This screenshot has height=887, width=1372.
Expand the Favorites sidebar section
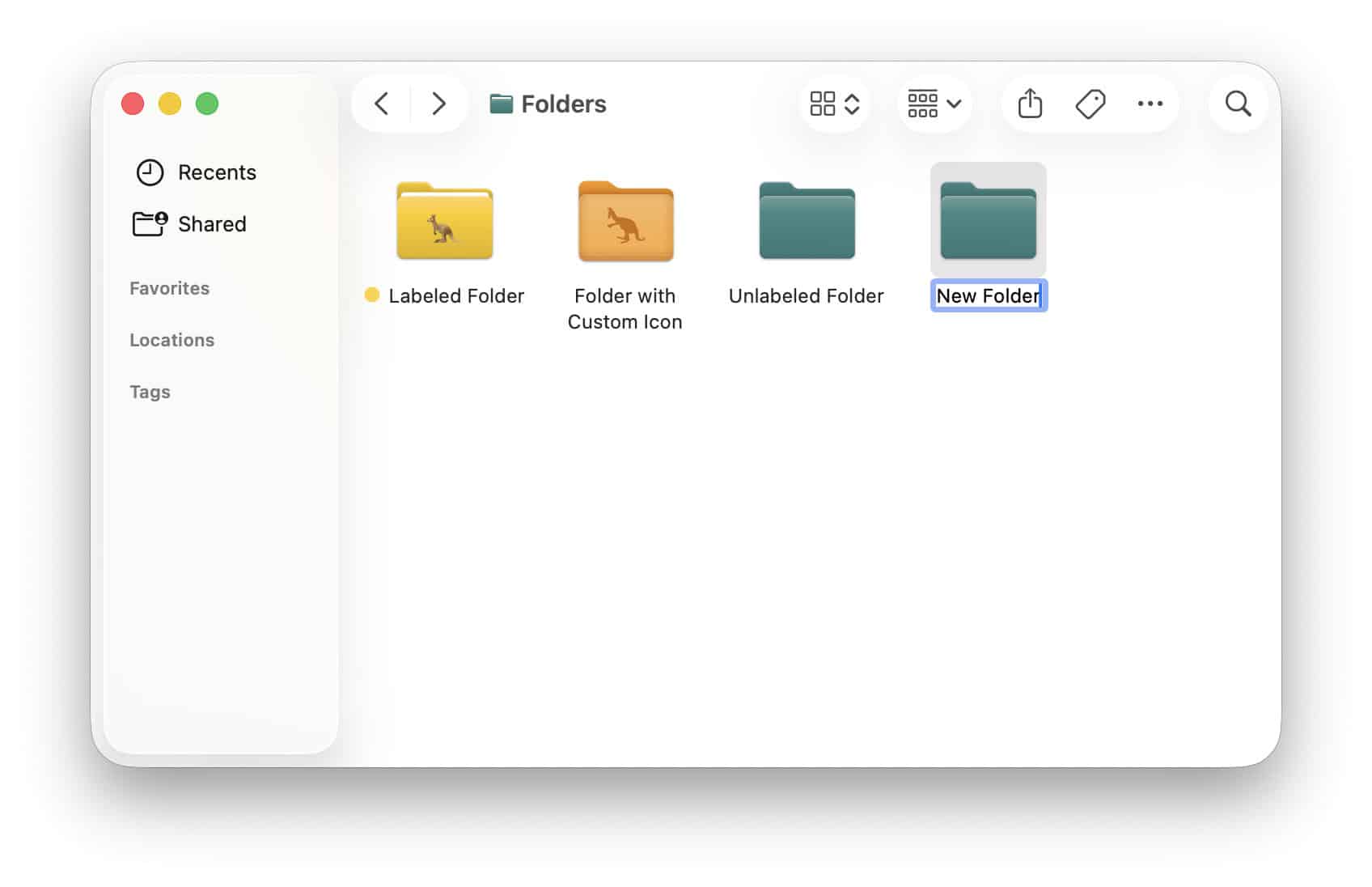pos(169,288)
